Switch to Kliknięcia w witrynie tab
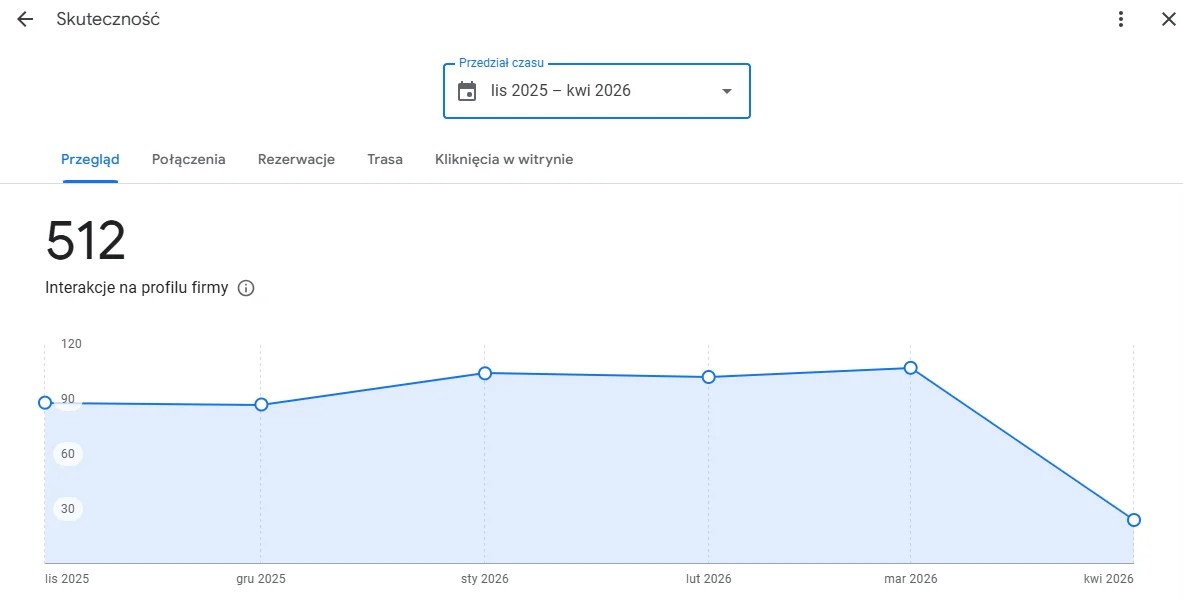The image size is (1183, 601). 504,159
